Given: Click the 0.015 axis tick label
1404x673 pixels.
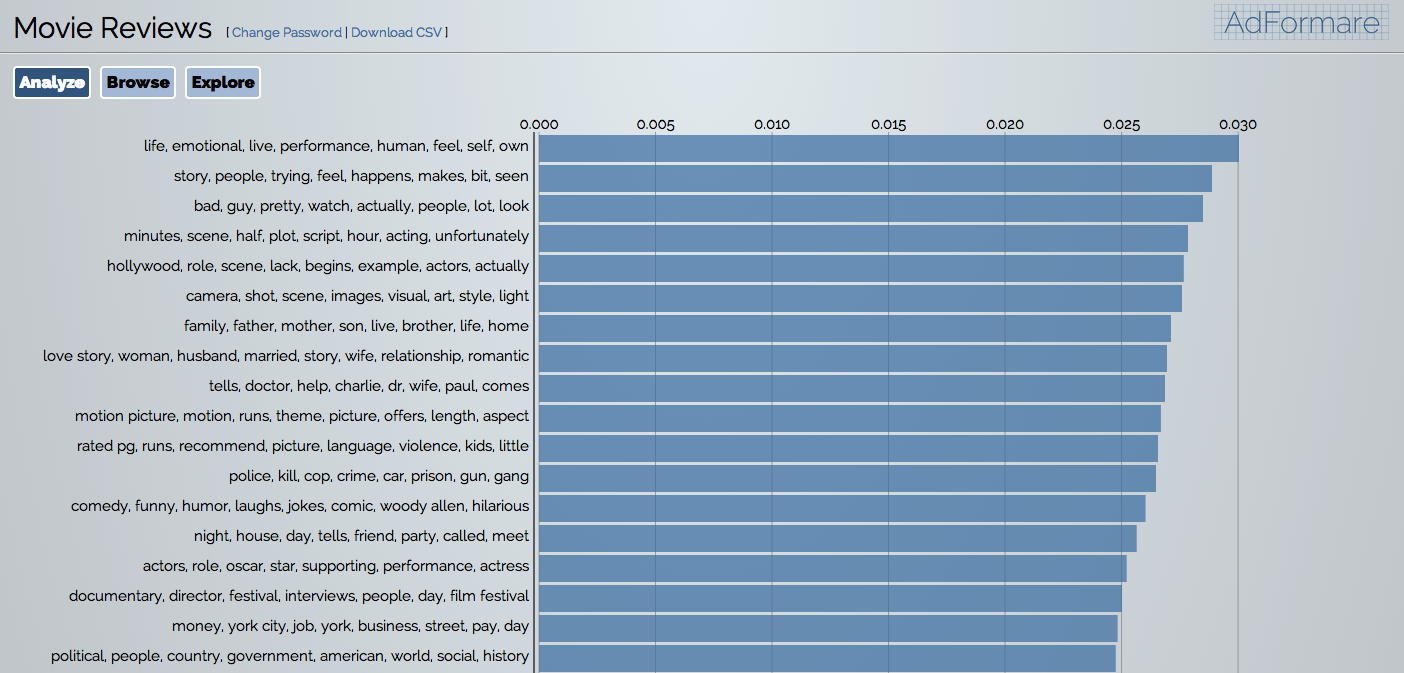Looking at the screenshot, I should (888, 125).
